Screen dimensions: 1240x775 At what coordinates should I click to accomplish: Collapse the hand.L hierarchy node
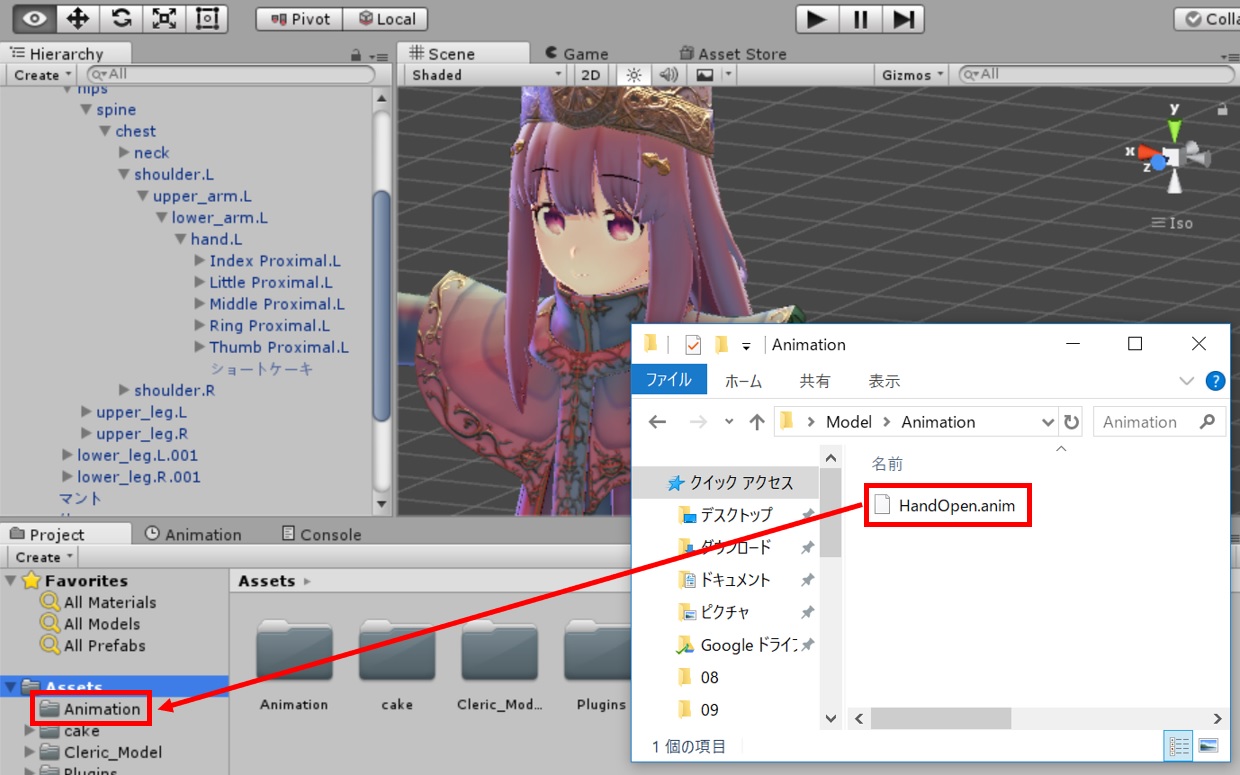[x=181, y=239]
